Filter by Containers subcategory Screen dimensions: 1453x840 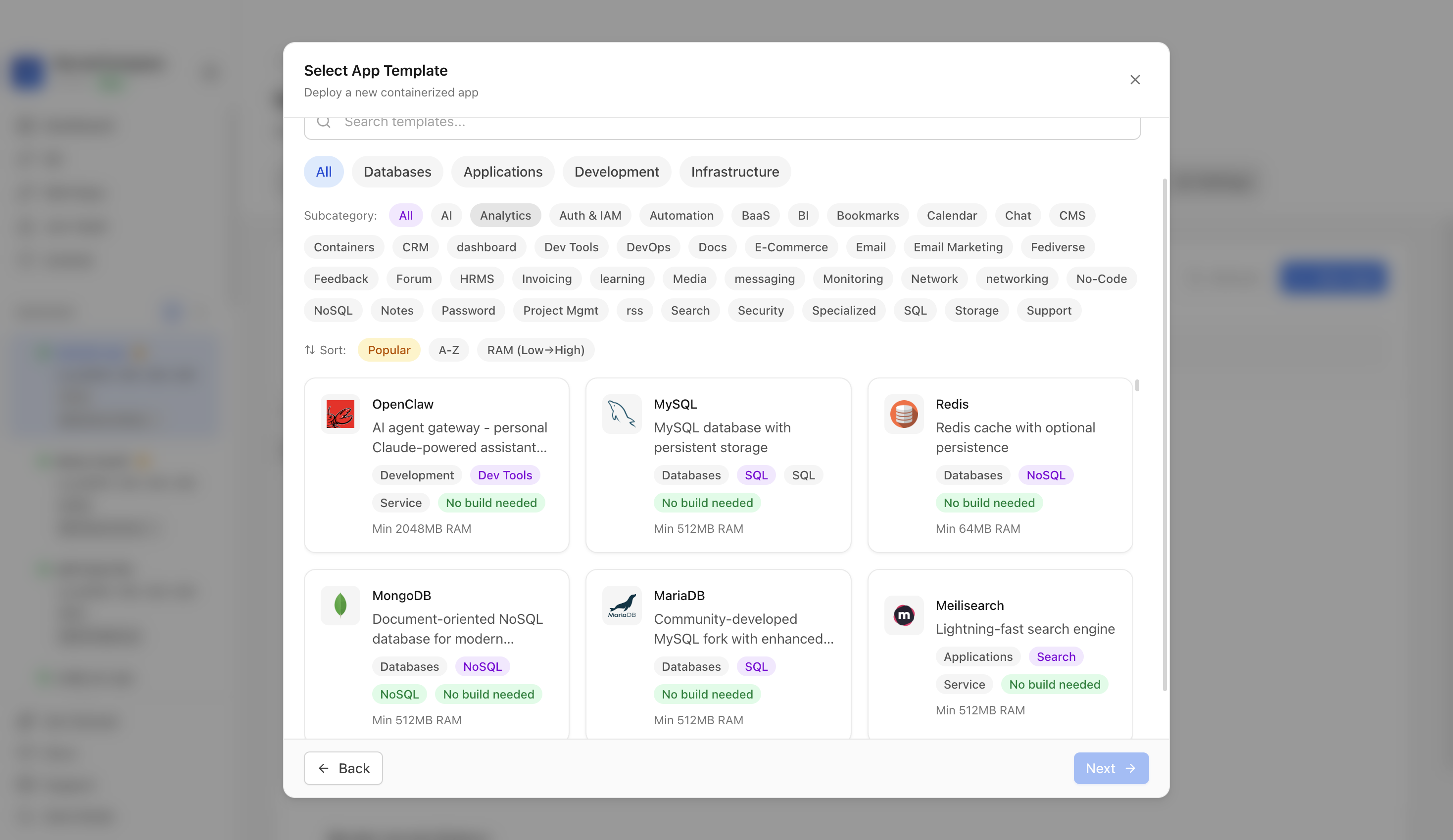(343, 247)
